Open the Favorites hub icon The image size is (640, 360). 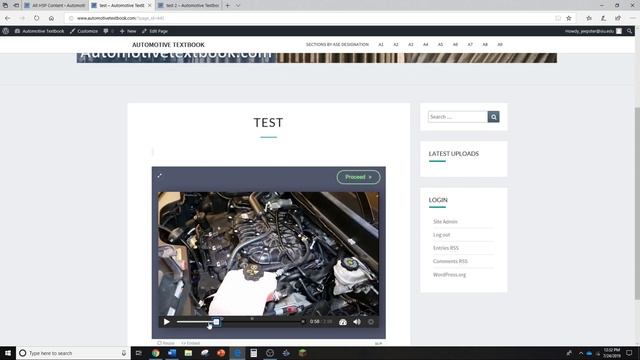(x=589, y=18)
